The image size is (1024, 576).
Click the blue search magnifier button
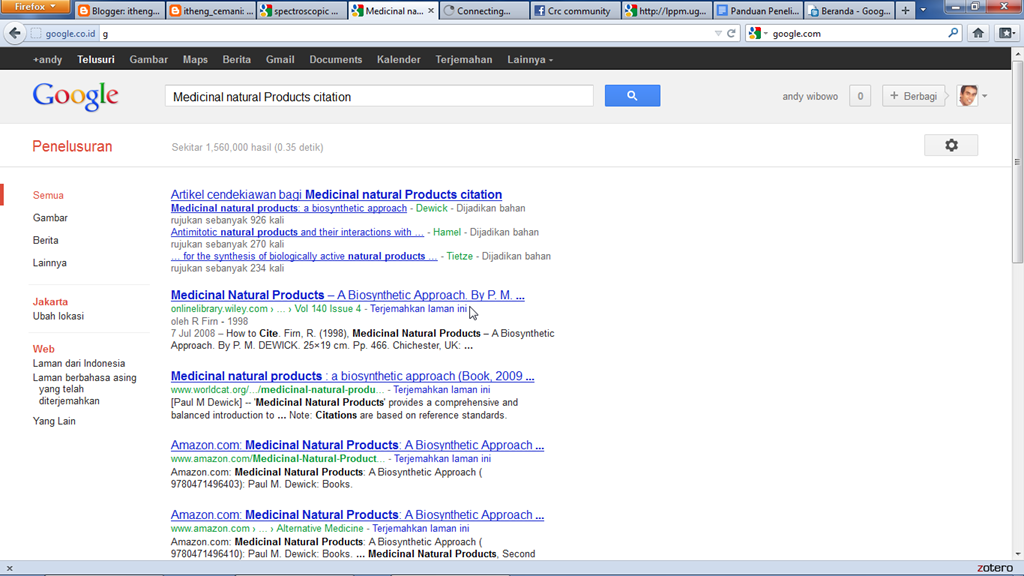coord(632,96)
